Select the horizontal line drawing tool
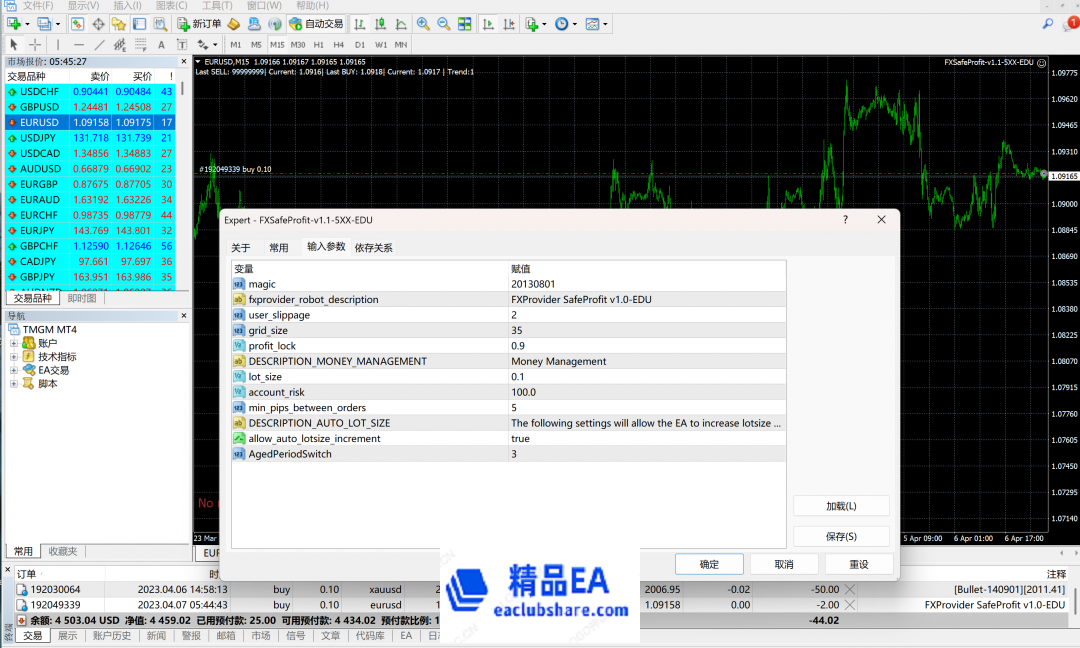Screen dimensions: 1080x648 point(77,44)
